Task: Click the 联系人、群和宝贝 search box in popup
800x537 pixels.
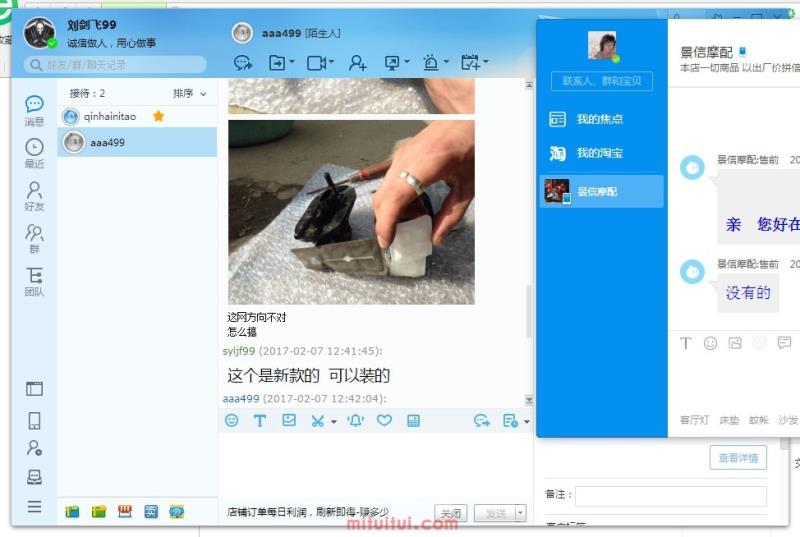Action: (602, 81)
